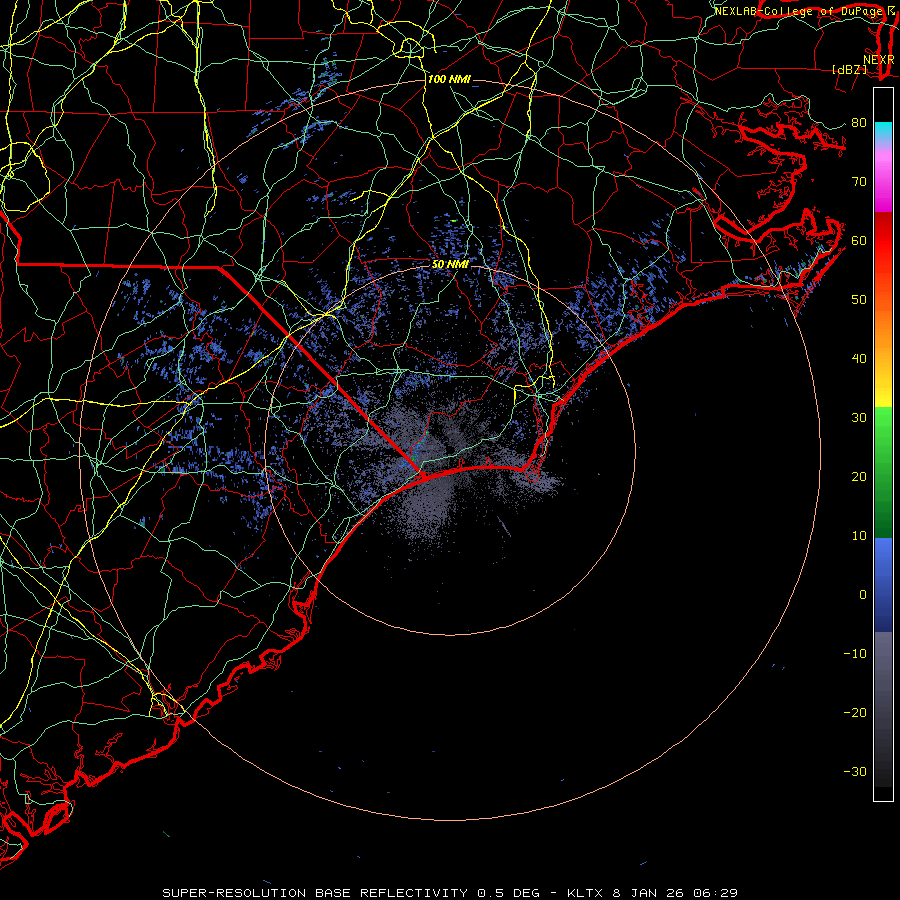
Task: Click the dBZ units label
Action: 849,69
